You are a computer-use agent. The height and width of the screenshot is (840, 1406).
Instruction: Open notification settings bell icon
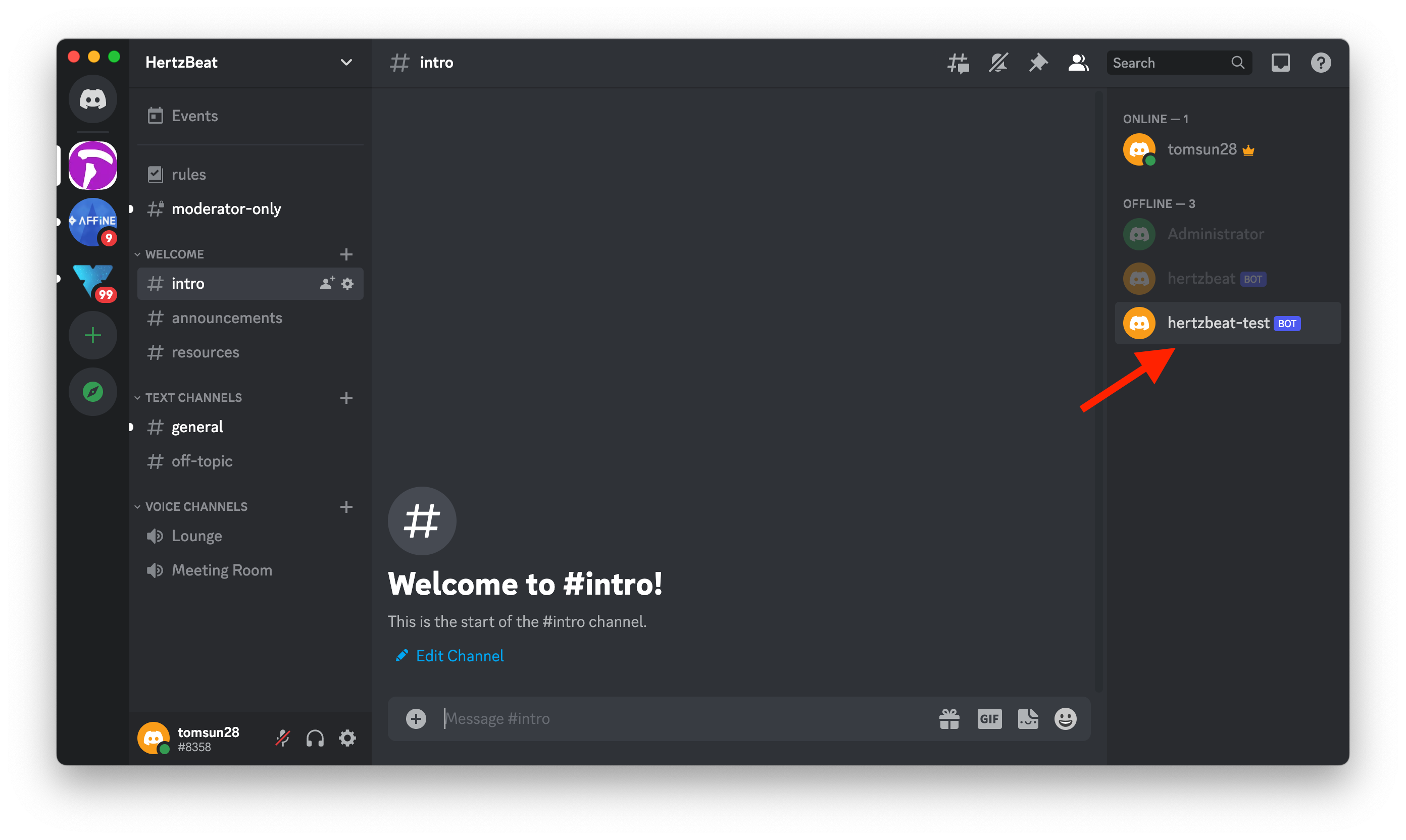click(x=998, y=63)
